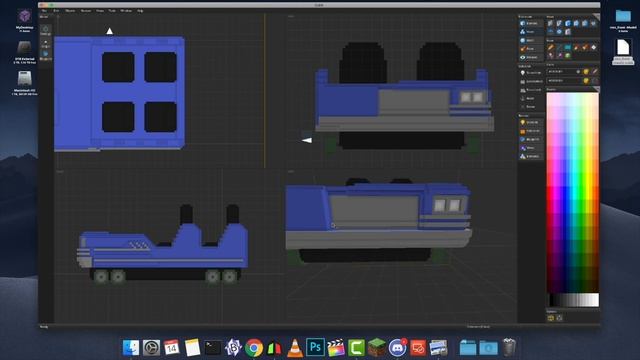Click the first icon in the top-right mode grid
Image resolution: width=640 pixels, height=360 pixels.
tap(551, 23)
